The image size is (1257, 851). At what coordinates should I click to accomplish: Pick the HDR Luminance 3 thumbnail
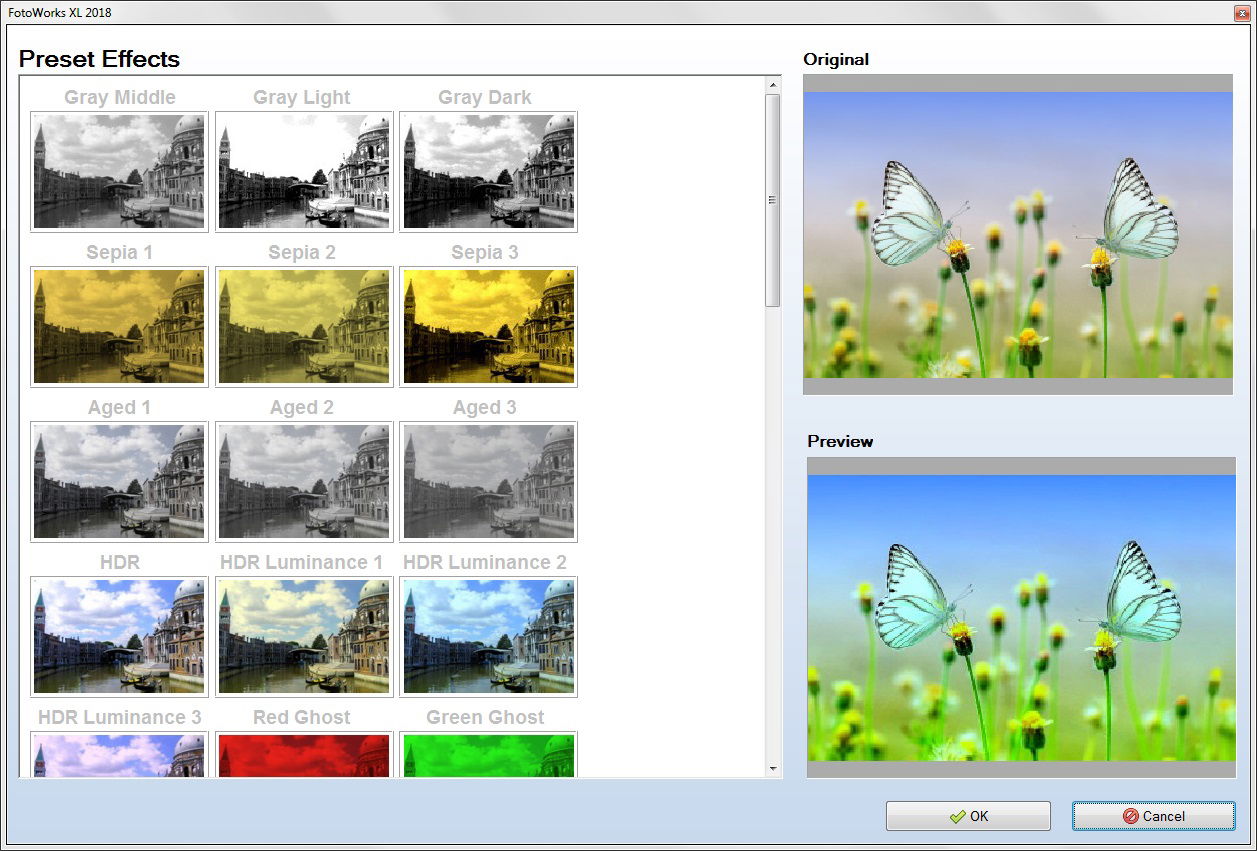[x=119, y=755]
